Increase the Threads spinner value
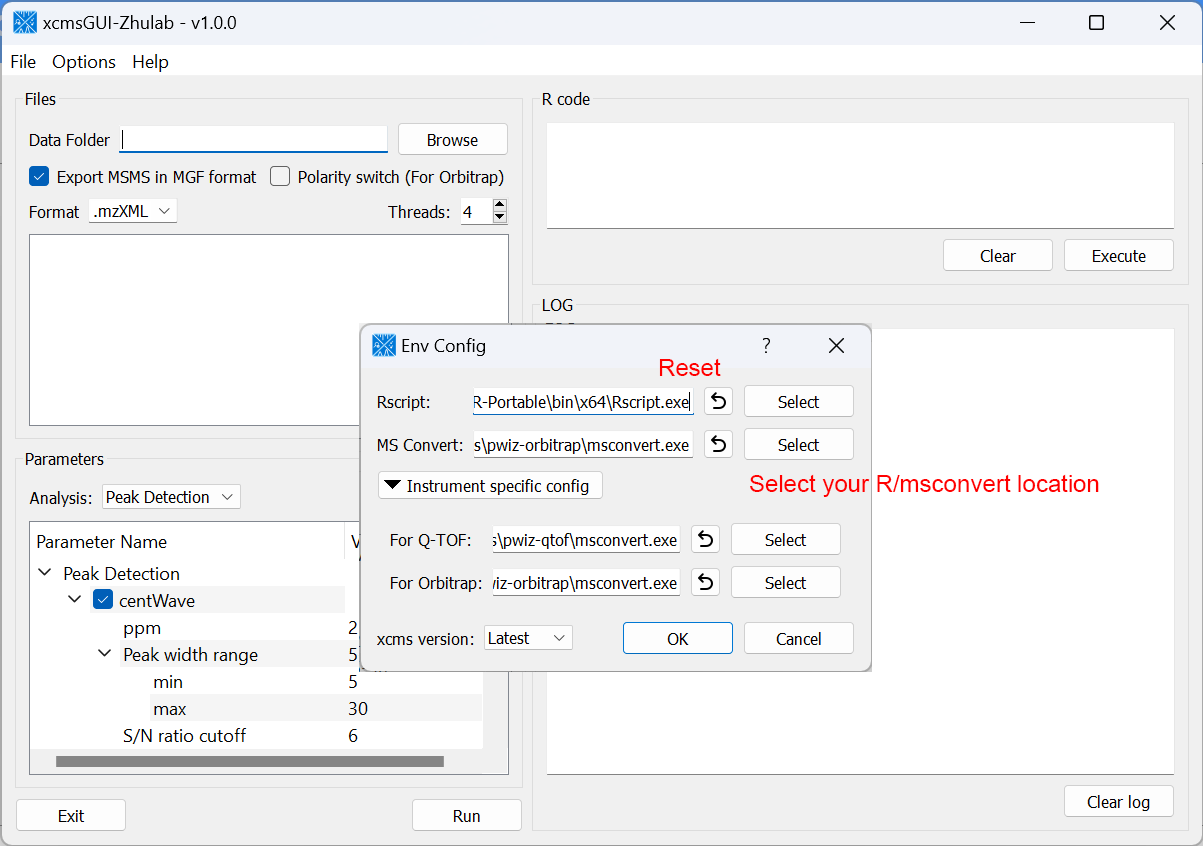Screen dimensions: 1204x846 [x=500, y=206]
